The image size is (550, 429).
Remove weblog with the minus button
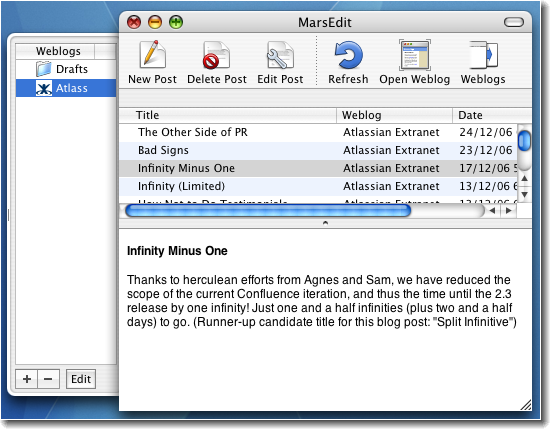point(48,379)
